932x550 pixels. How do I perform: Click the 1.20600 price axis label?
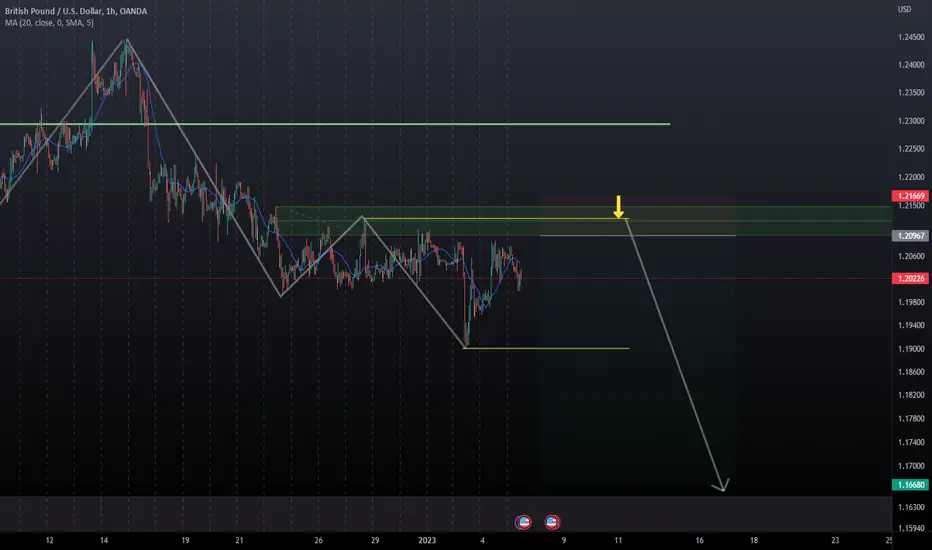click(x=911, y=256)
